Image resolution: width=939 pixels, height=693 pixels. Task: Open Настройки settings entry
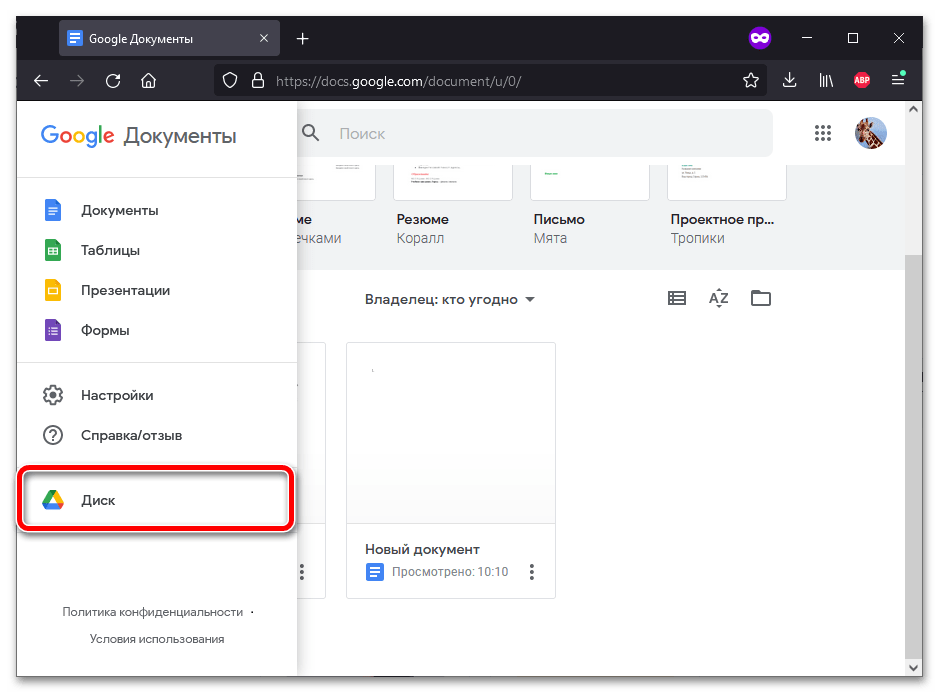coord(117,395)
